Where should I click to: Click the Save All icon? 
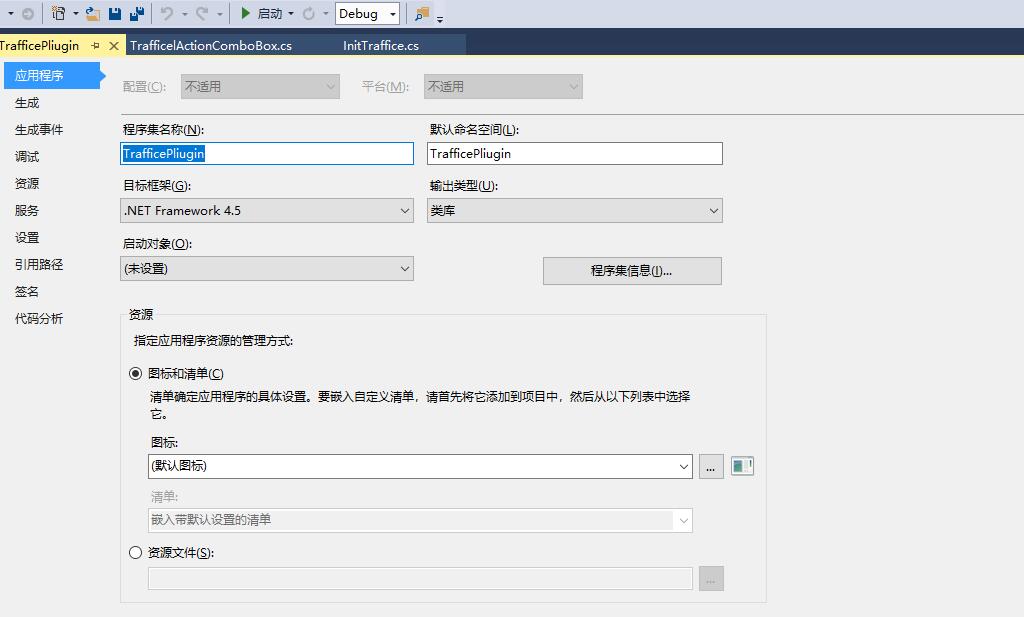pyautogui.click(x=137, y=13)
